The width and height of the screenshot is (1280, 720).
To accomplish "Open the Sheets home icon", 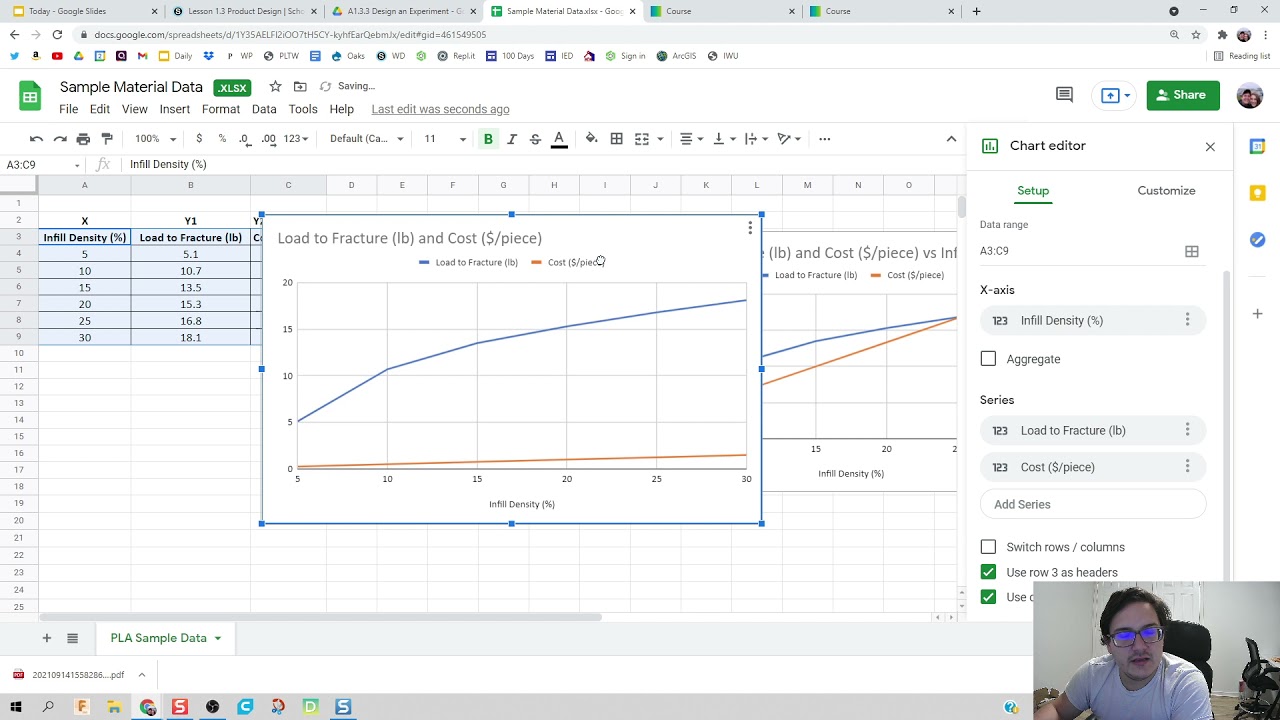I will [30, 97].
